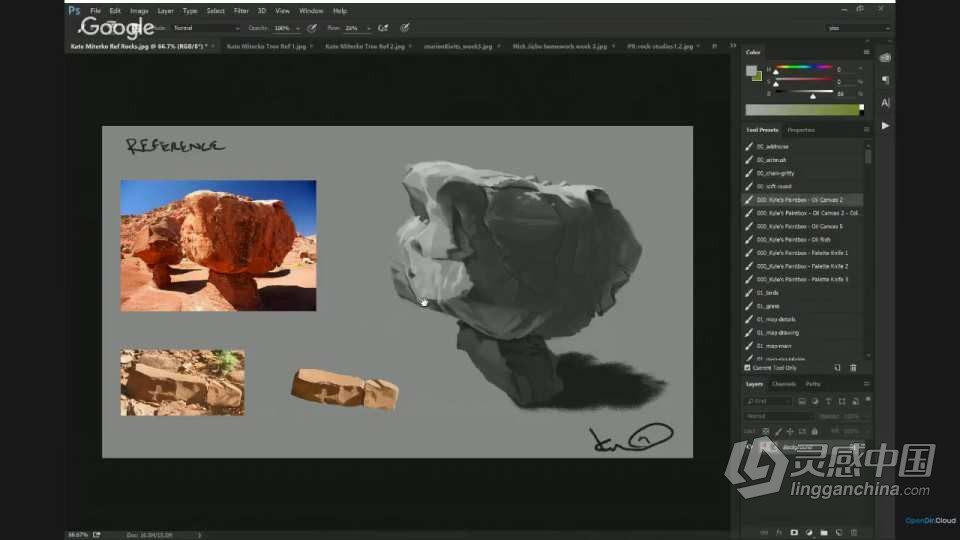This screenshot has width=960, height=540.
Task: Enable airbrush build-up icon near Flow
Action: click(383, 28)
